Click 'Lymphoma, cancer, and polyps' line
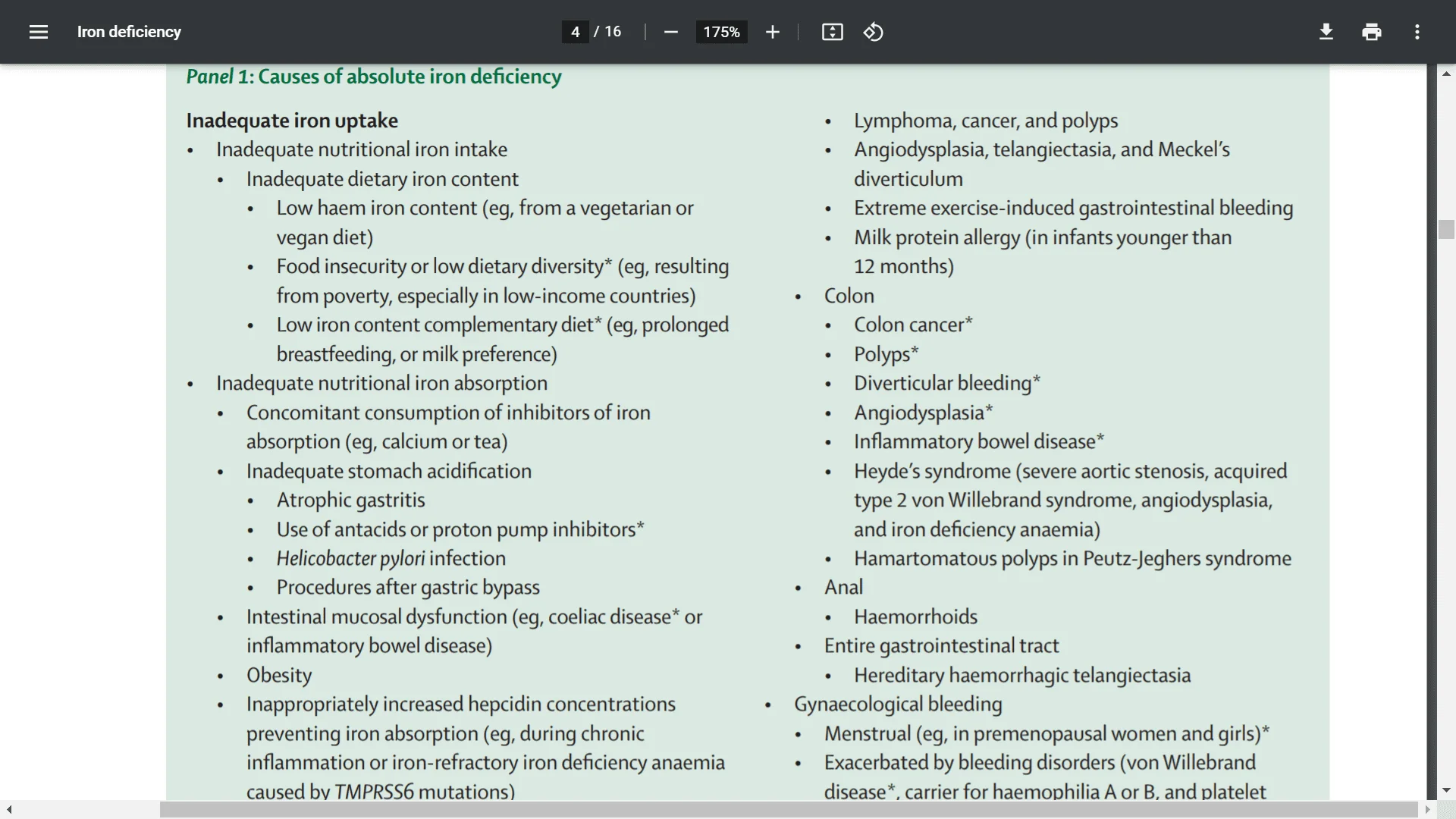Viewport: 1456px width, 819px height. click(x=986, y=121)
